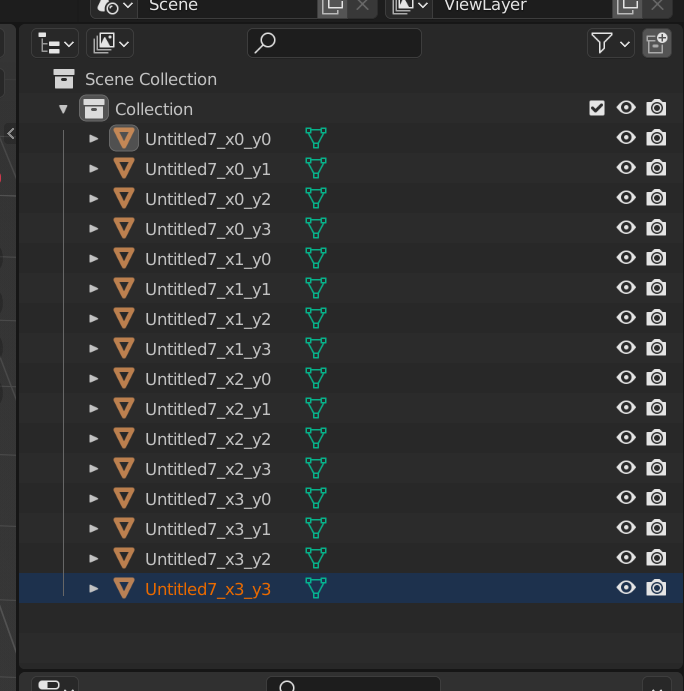Click the Scene name field
The height and width of the screenshot is (691, 684).
pyautogui.click(x=227, y=7)
